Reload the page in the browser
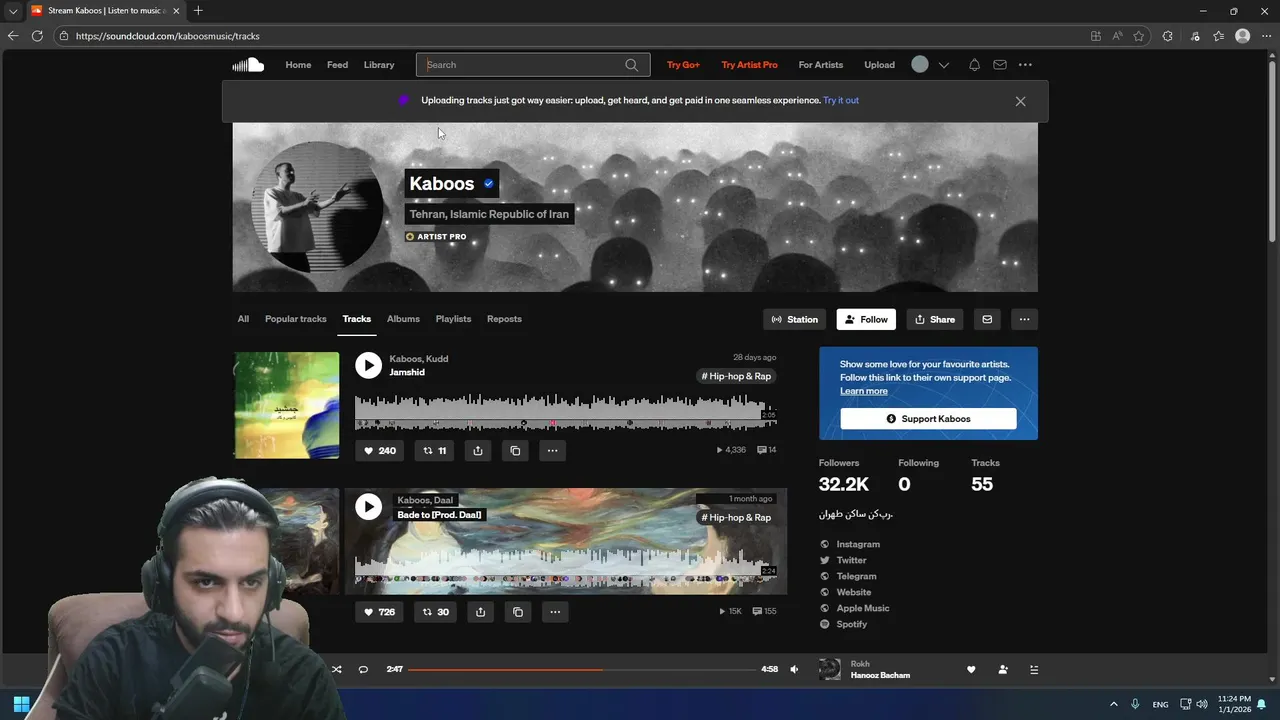Image resolution: width=1280 pixels, height=720 pixels. point(37,36)
